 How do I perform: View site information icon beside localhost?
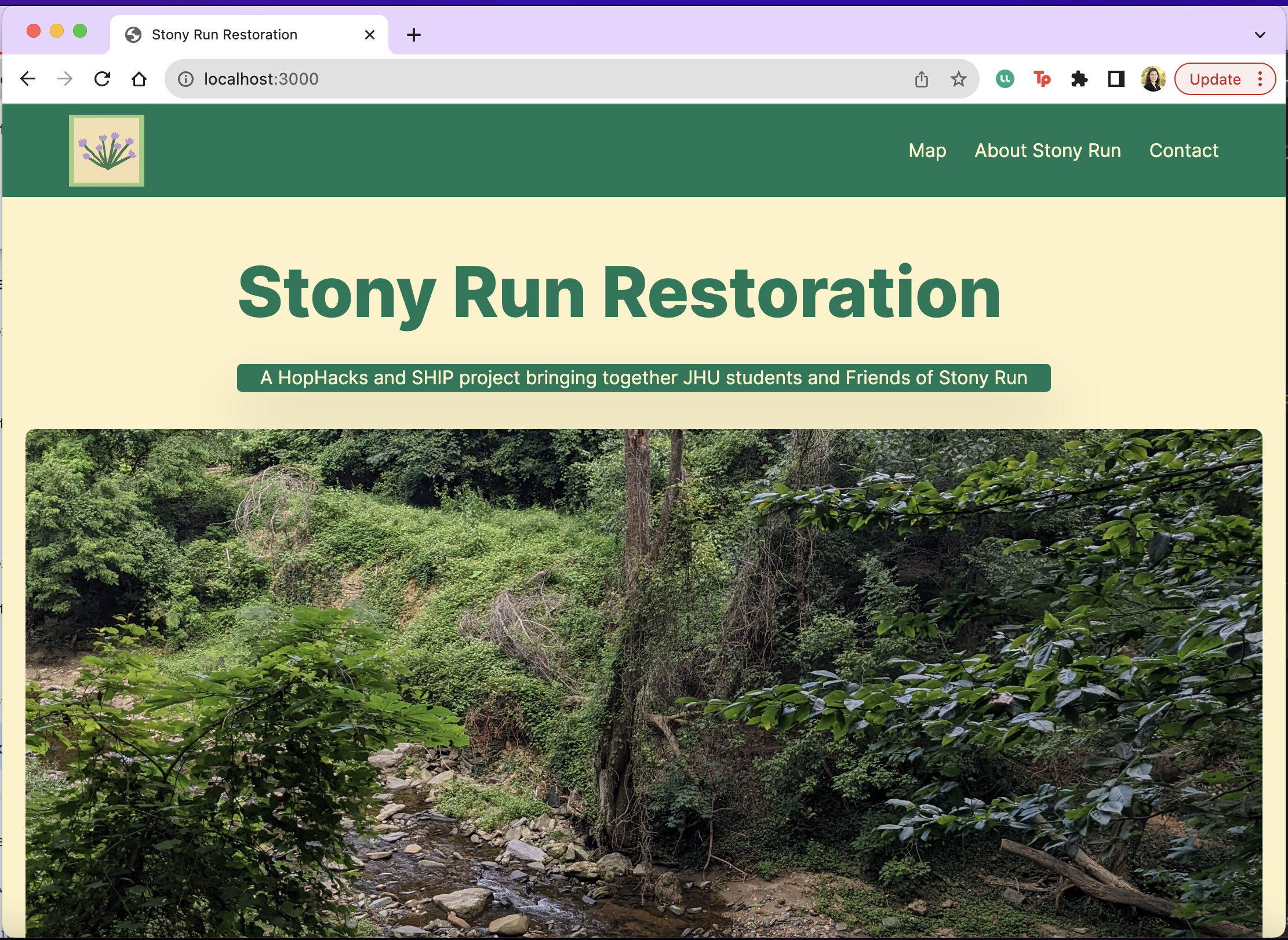tap(185, 79)
